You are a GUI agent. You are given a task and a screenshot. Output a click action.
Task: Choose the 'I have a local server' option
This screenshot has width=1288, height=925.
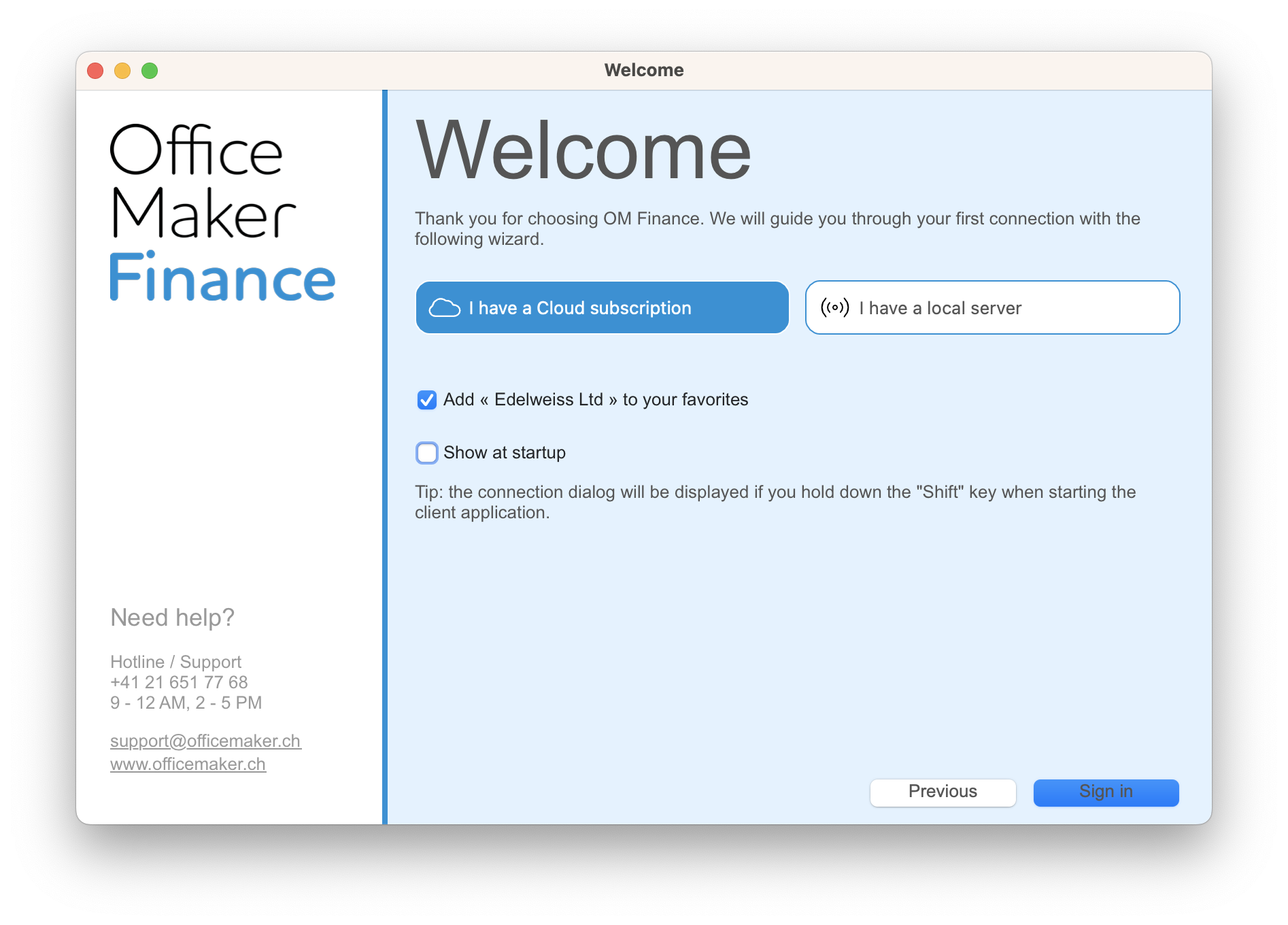click(x=992, y=307)
